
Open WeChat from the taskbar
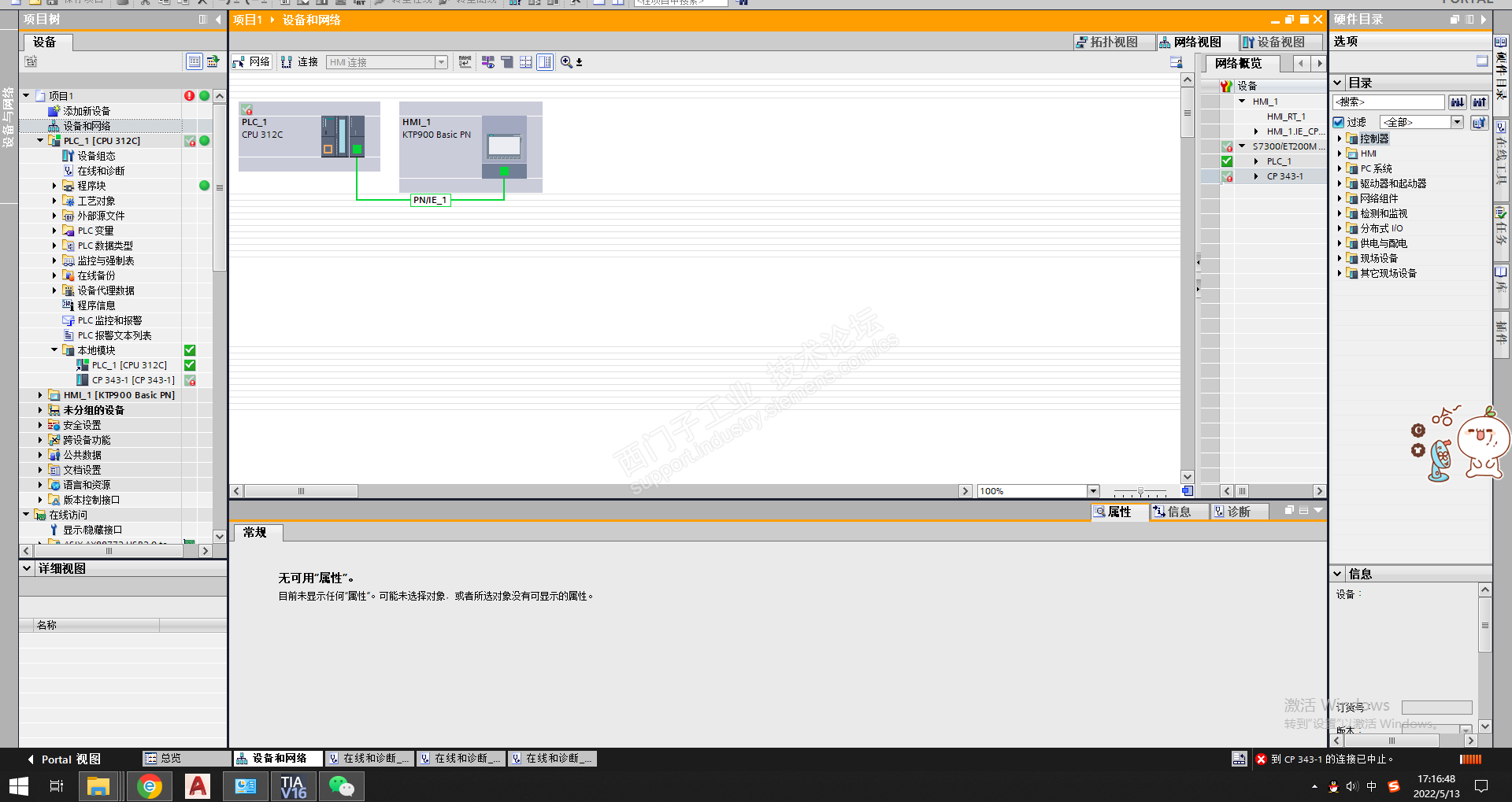[x=341, y=785]
